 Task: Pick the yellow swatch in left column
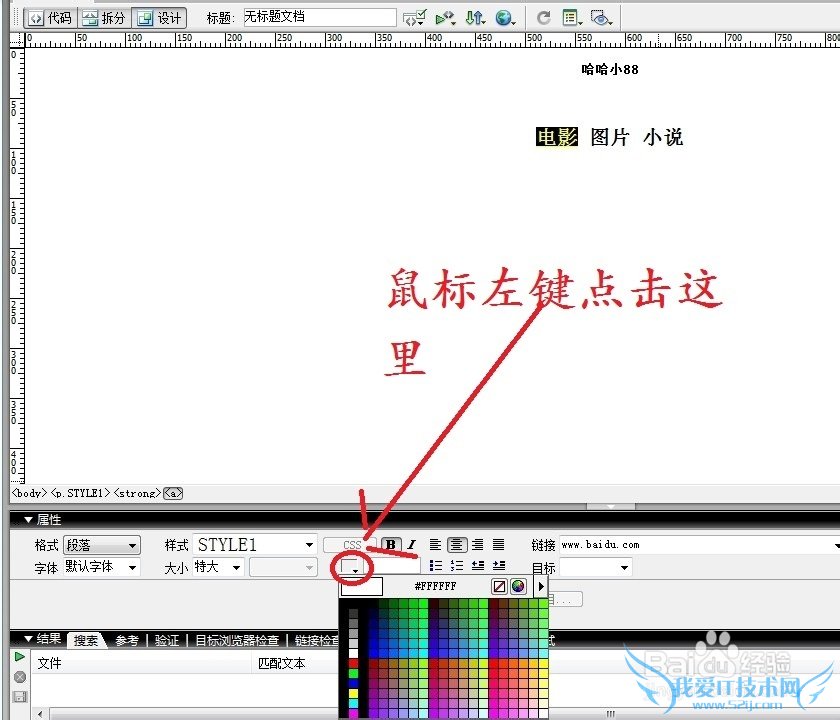point(353,693)
